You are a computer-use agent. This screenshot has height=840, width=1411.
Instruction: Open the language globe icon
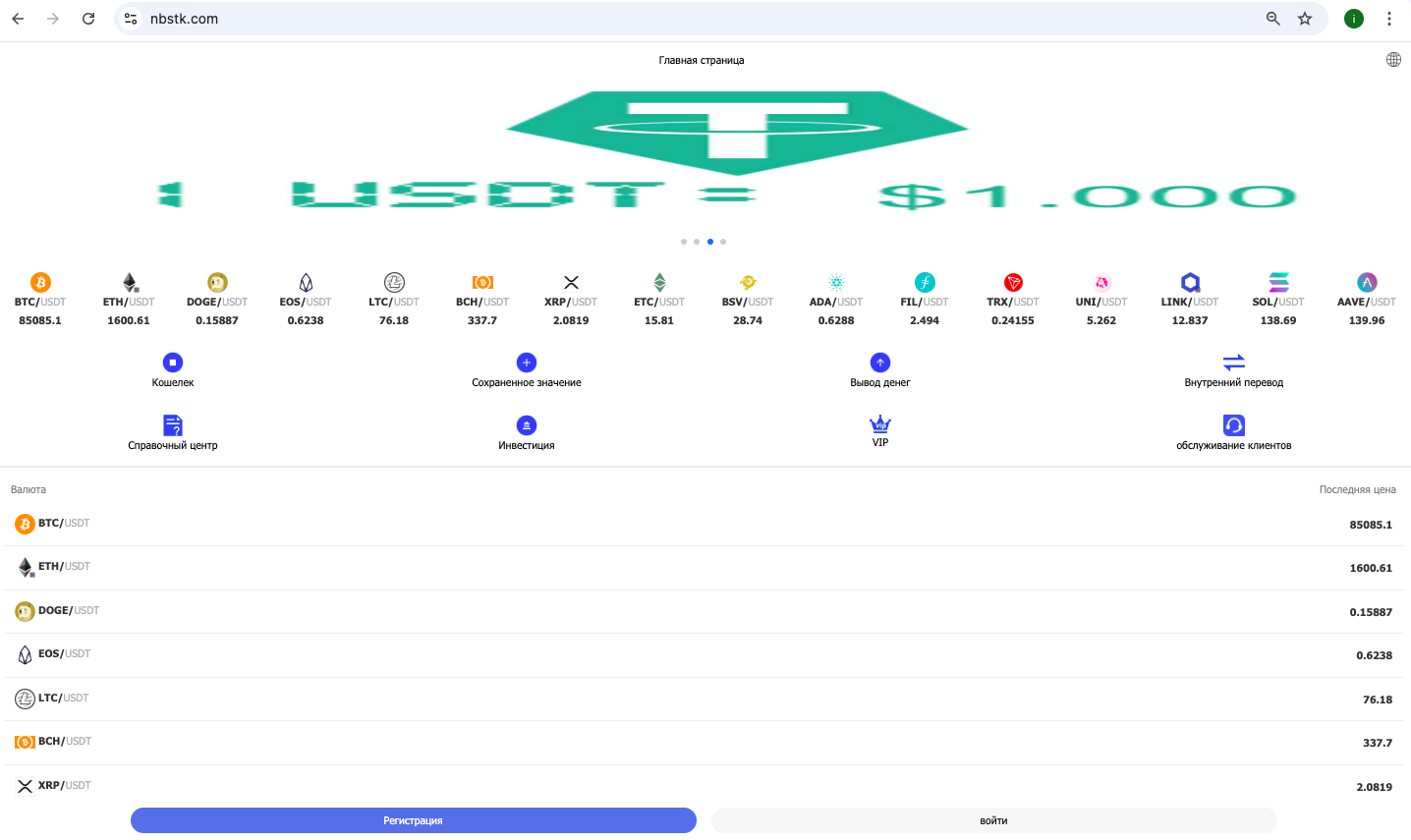1393,60
